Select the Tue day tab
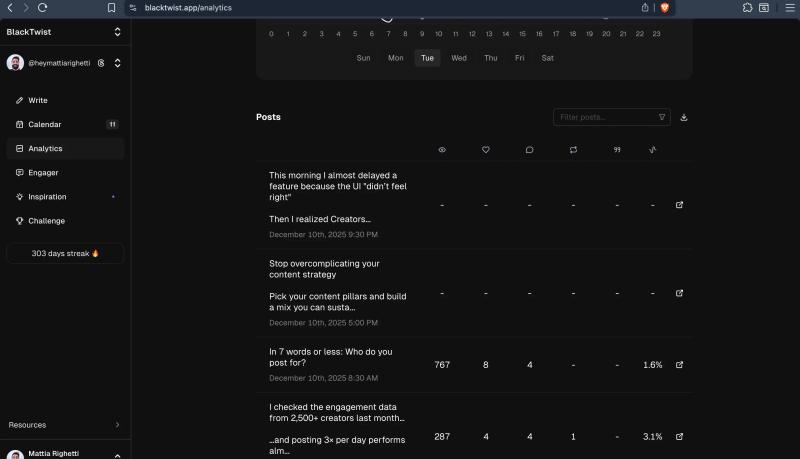800x459 pixels. (427, 58)
